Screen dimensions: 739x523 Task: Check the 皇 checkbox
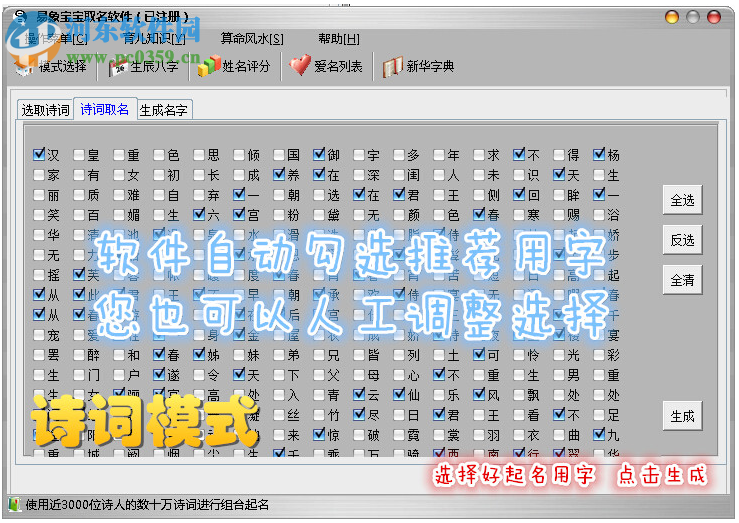point(79,155)
